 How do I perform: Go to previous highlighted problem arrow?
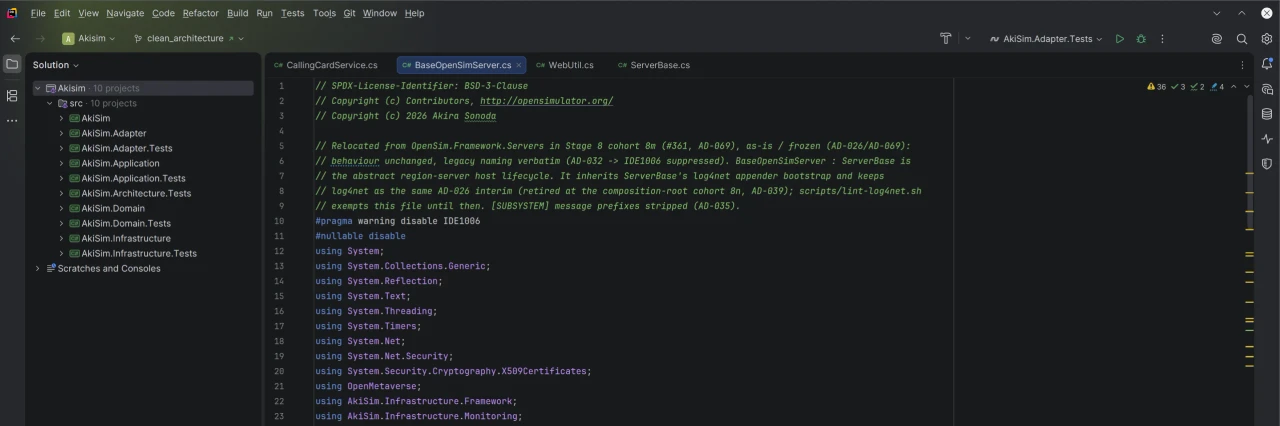pos(1233,87)
